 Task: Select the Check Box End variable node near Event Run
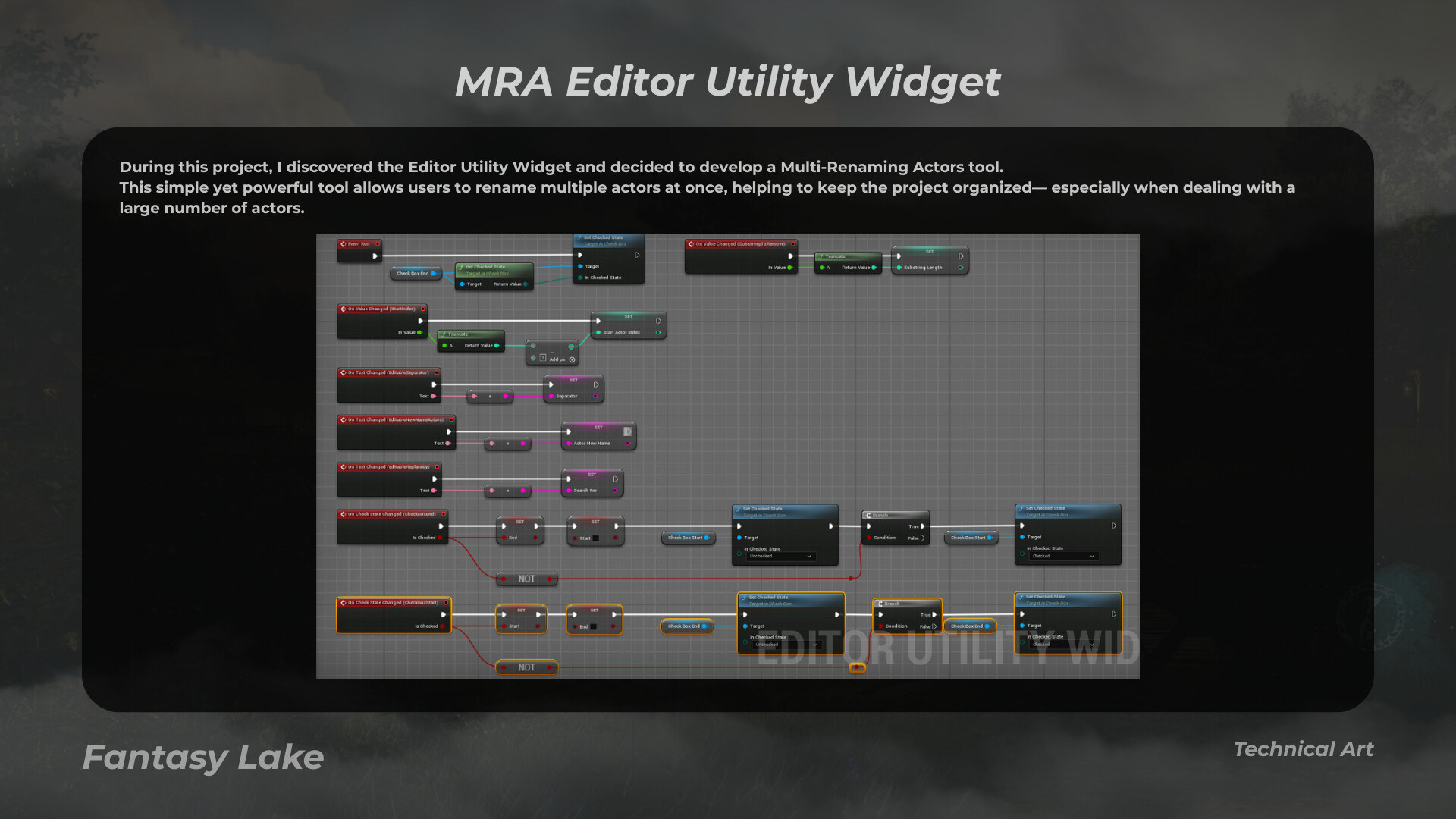point(416,273)
